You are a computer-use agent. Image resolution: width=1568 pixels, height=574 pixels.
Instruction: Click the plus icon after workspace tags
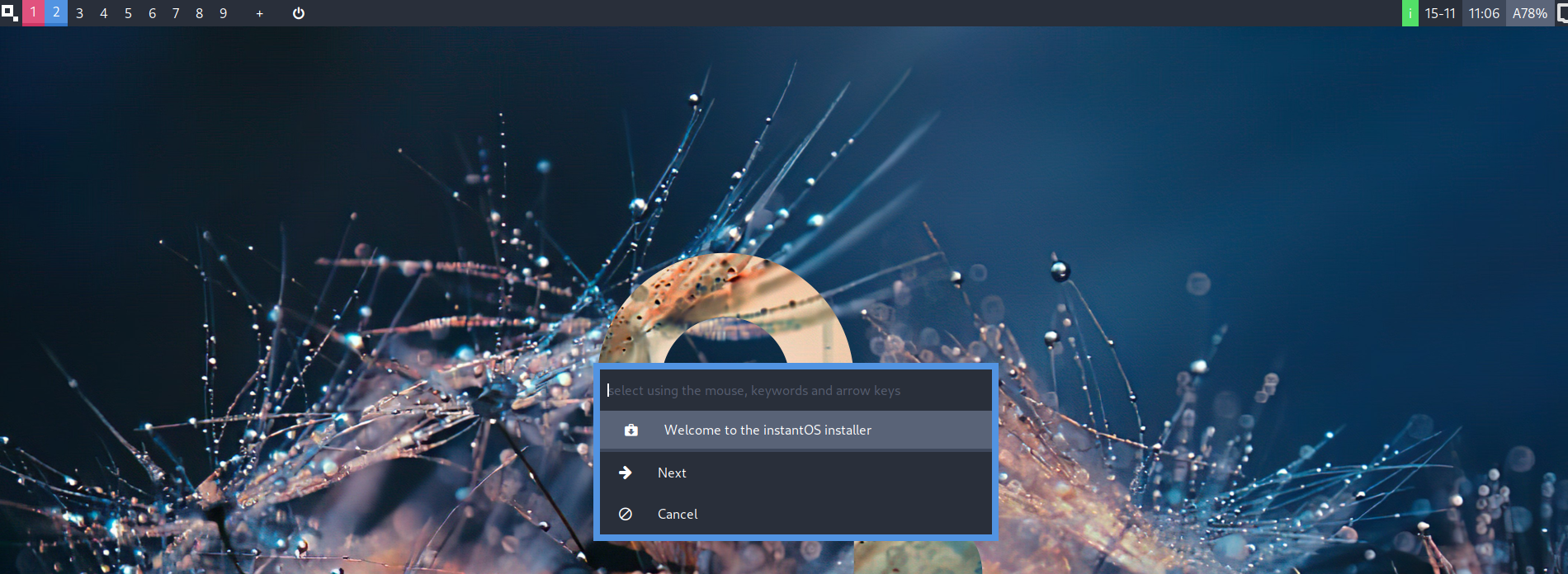(x=259, y=13)
